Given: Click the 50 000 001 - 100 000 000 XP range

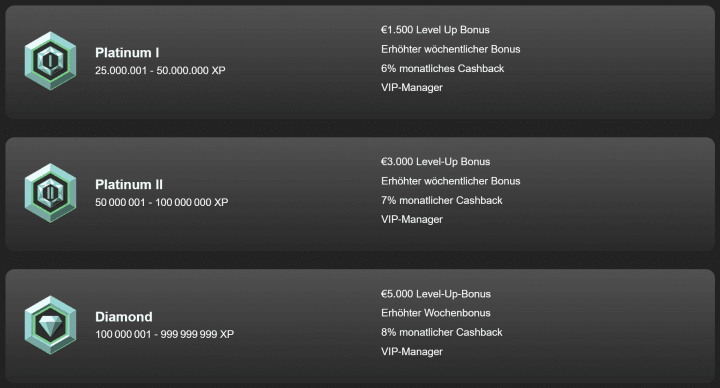Looking at the screenshot, I should point(162,202).
